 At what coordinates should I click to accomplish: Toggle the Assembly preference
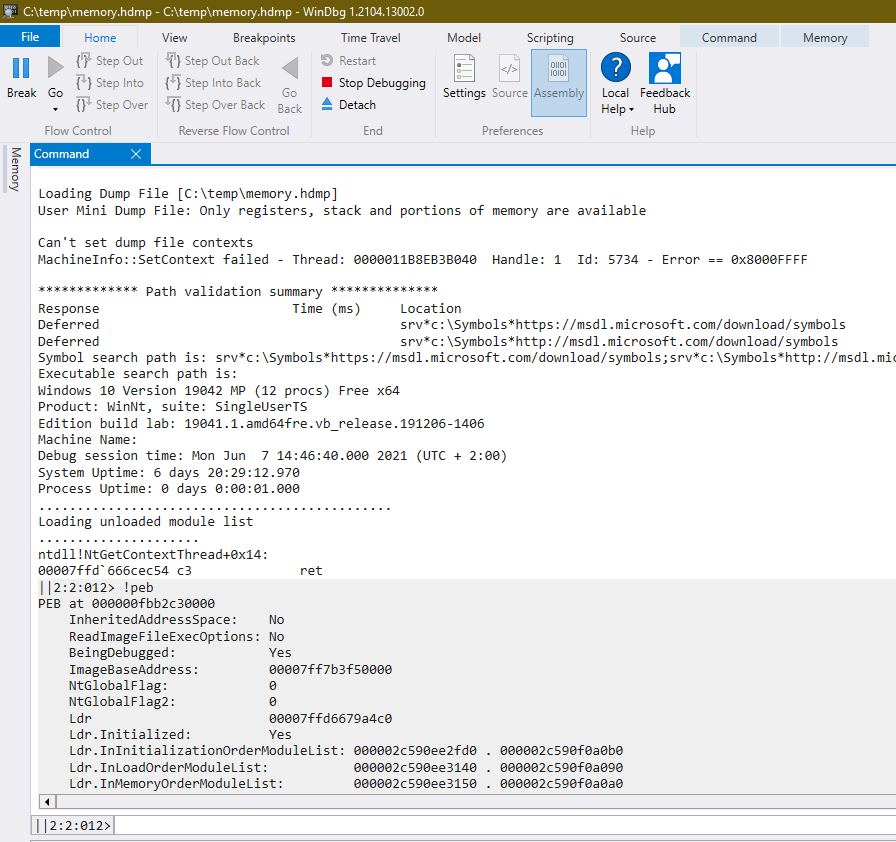pos(559,82)
